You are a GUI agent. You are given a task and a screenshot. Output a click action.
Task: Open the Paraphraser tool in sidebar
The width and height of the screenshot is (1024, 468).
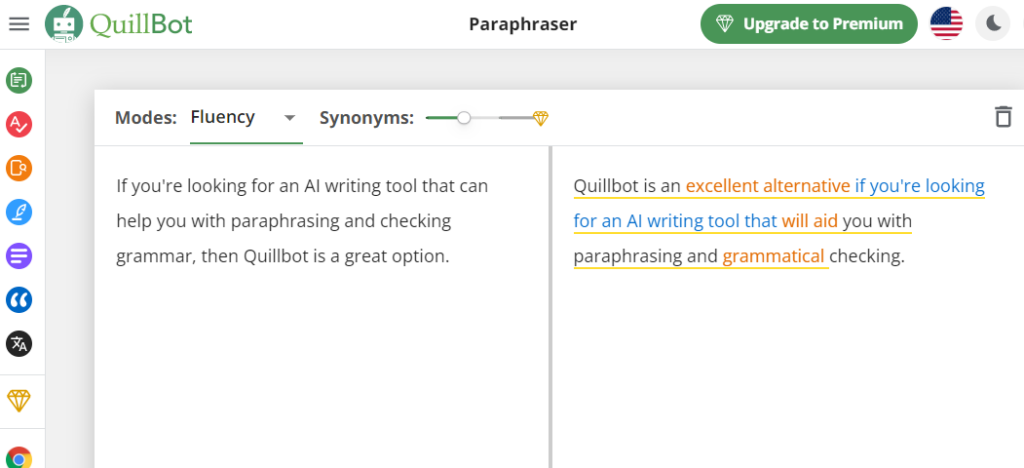[19, 79]
